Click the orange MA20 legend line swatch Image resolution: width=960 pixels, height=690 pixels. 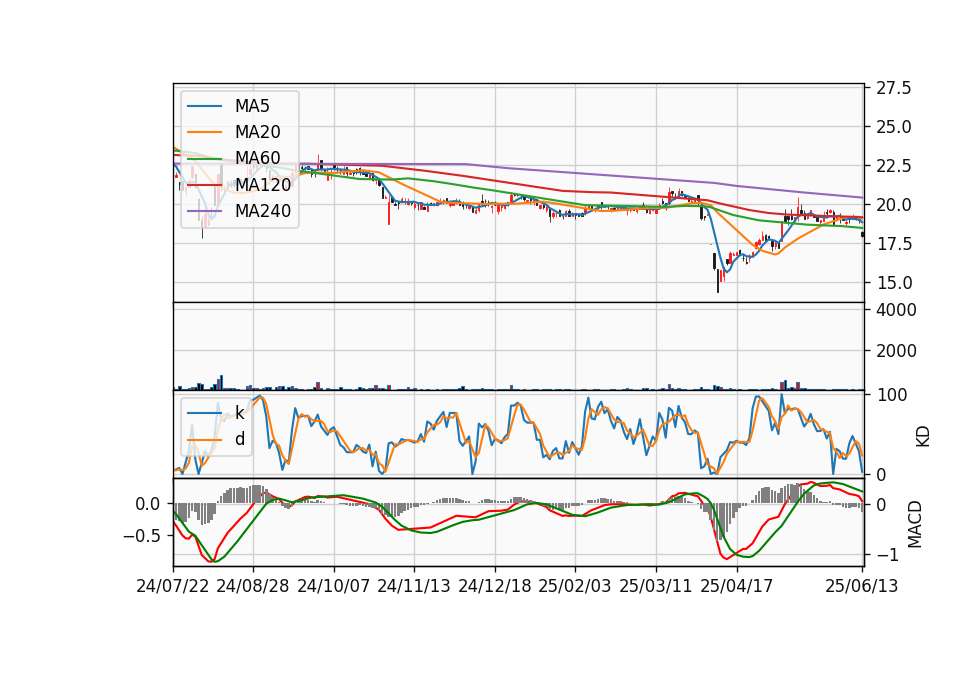(x=204, y=132)
